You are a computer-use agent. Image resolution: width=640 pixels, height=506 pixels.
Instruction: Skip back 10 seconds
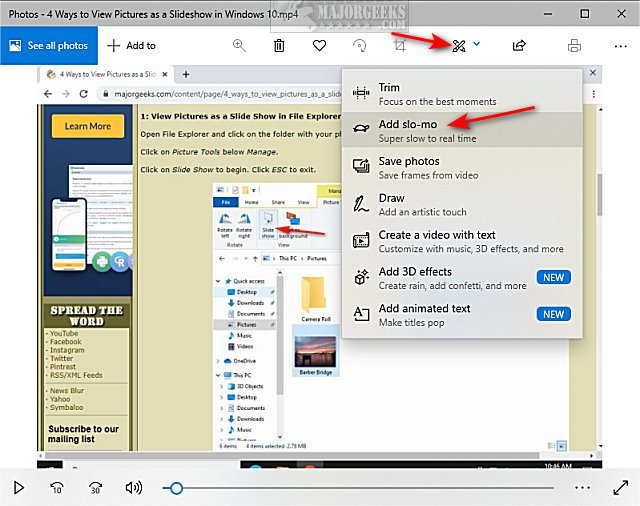(57, 488)
